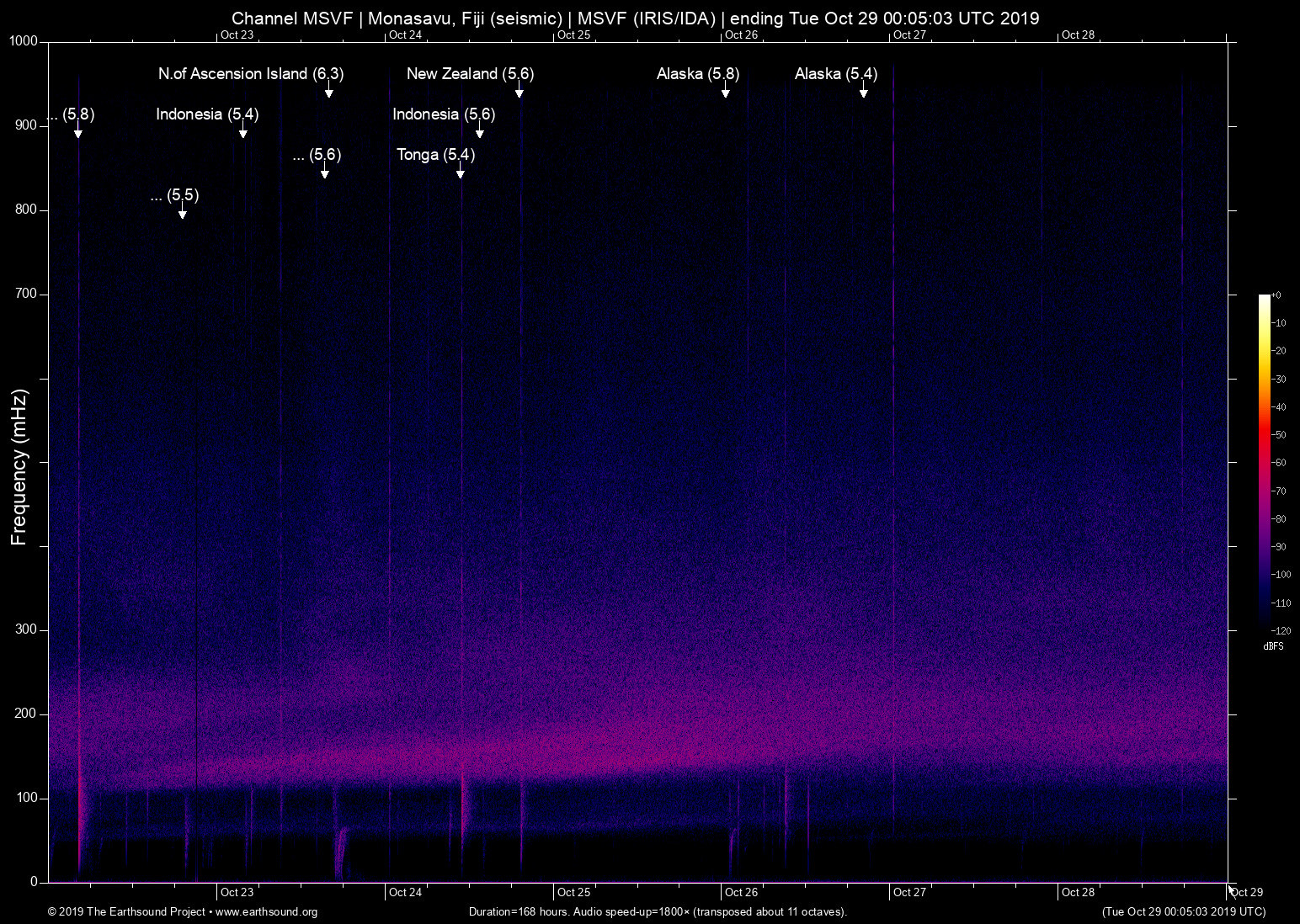Click the Alaska (5.4) event marker
This screenshot has width=1300, height=924.
tap(837, 74)
